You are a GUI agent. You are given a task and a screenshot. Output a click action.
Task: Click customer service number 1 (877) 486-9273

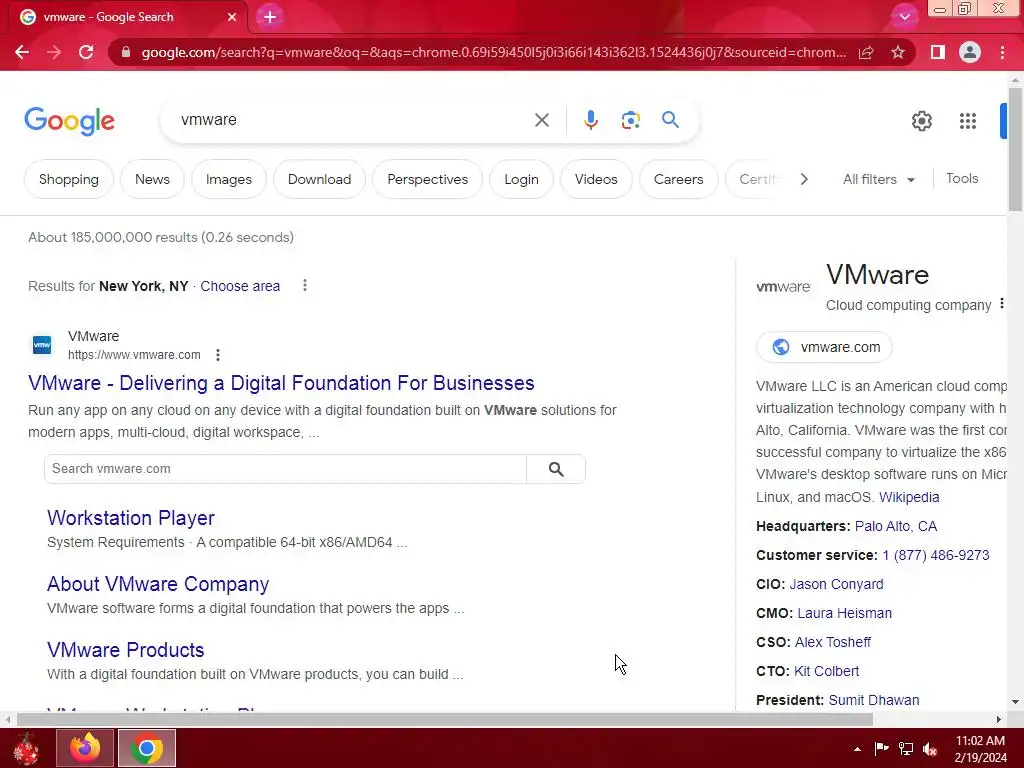(x=935, y=555)
